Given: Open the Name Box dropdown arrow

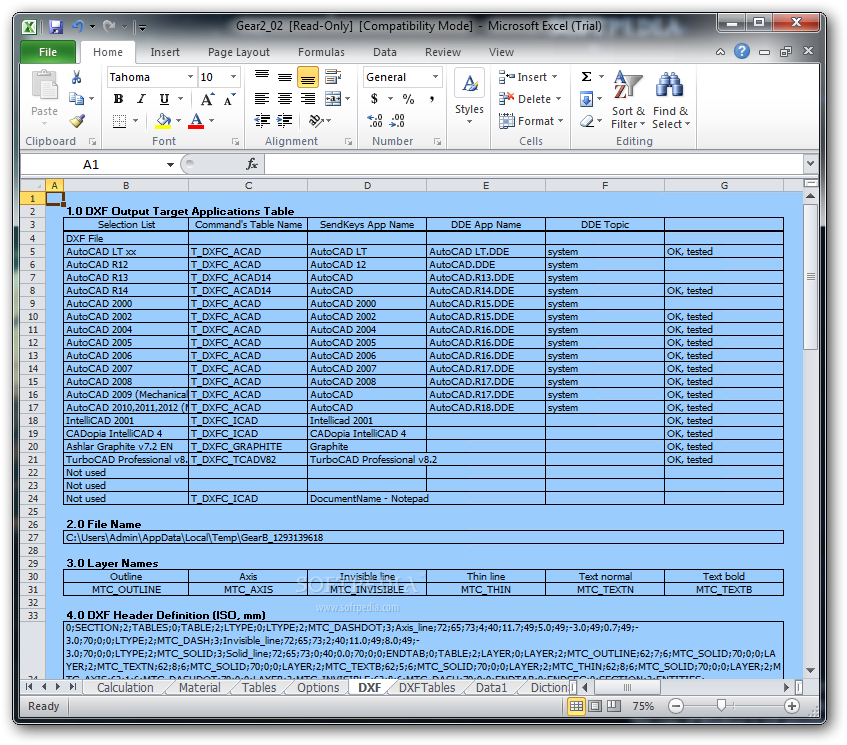Looking at the screenshot, I should click(x=170, y=164).
